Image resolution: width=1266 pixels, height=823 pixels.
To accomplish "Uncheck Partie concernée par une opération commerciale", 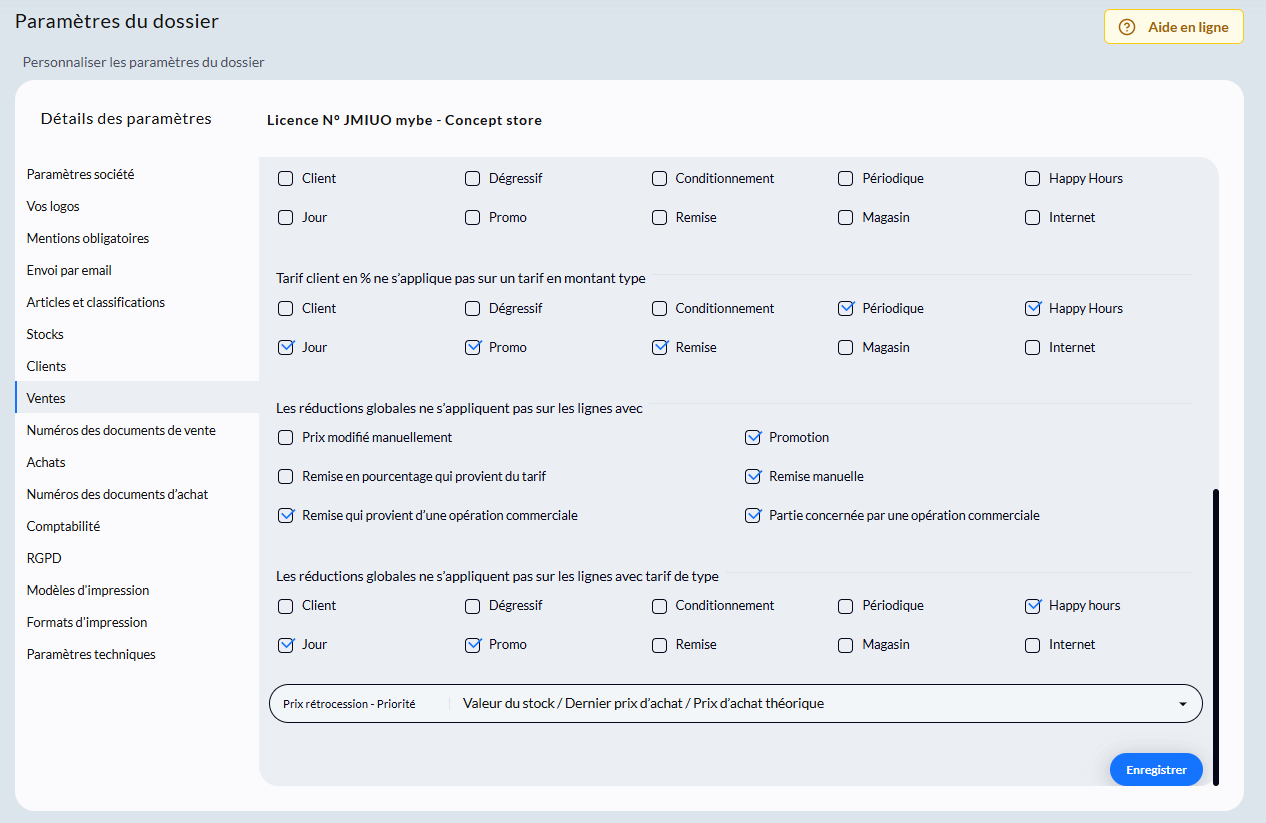I will [753, 515].
